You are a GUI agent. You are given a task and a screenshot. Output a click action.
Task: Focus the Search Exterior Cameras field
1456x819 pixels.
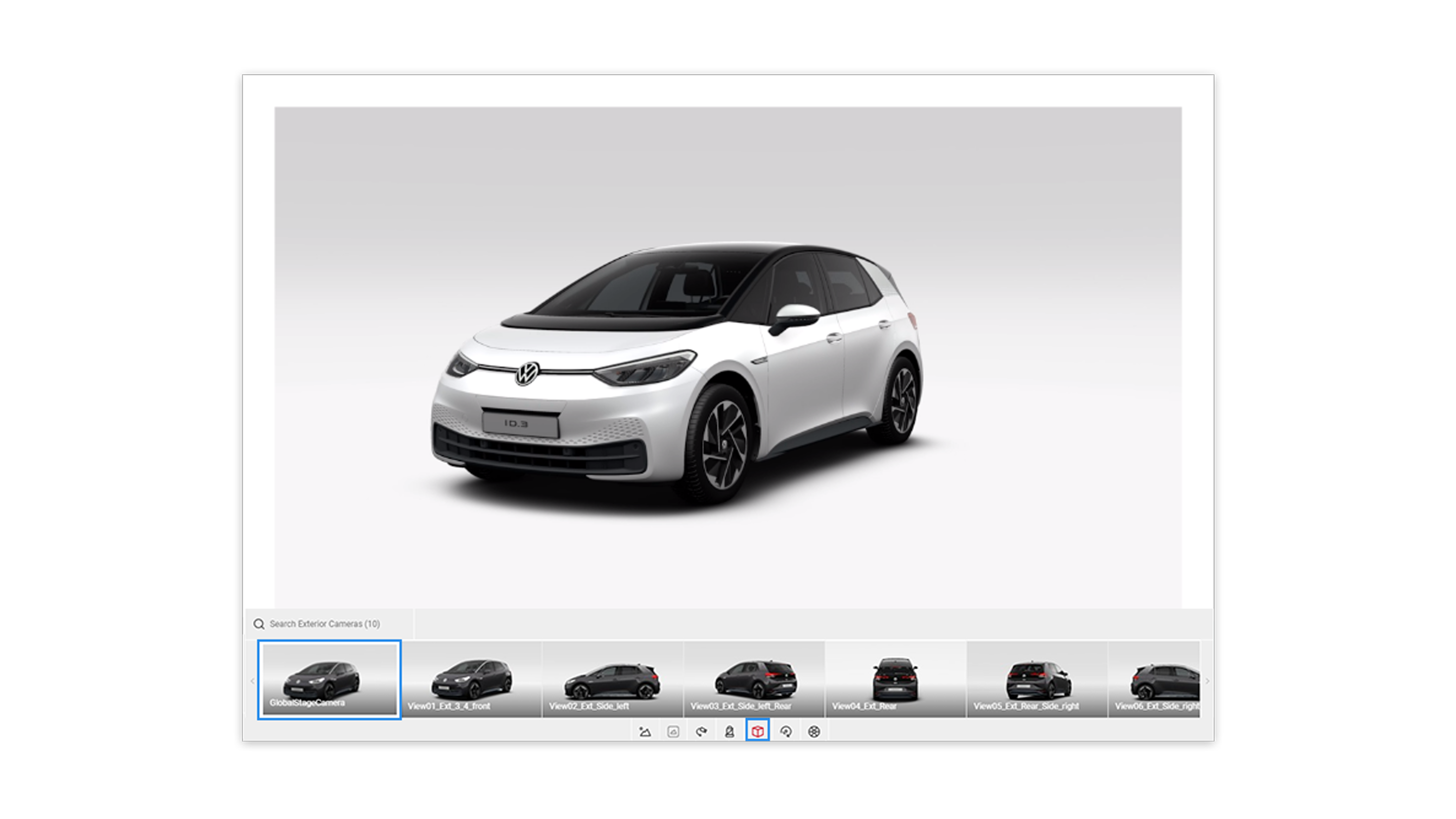330,624
